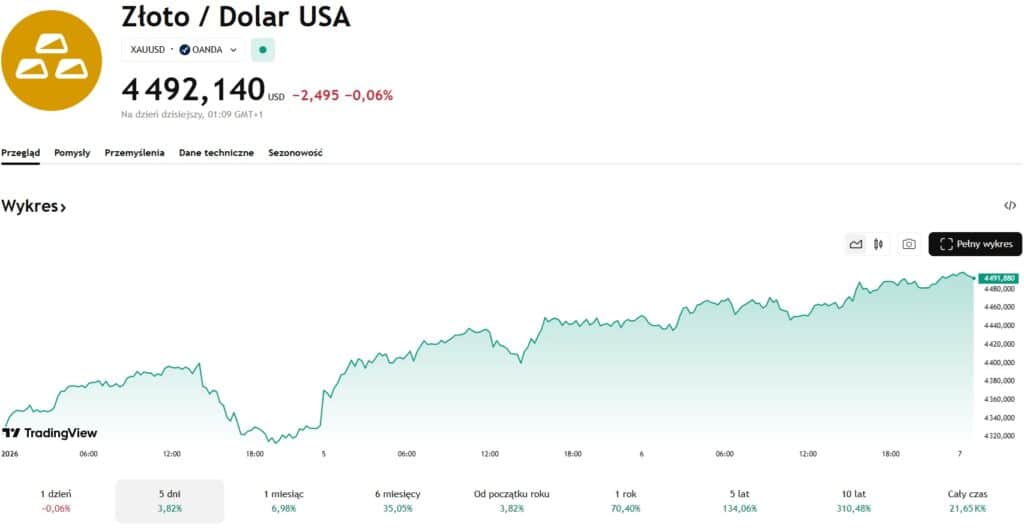Click the Pełny wykres button

click(975, 244)
